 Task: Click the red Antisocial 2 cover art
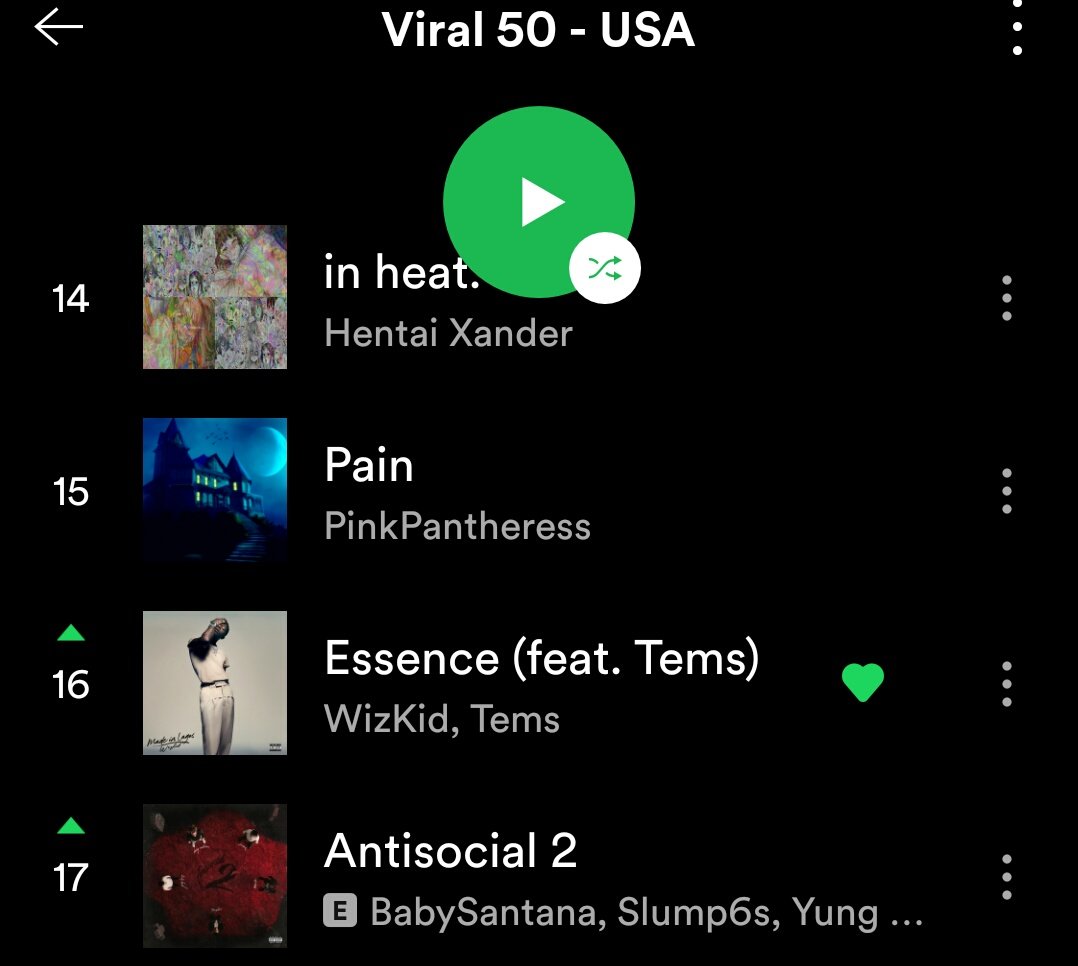(x=214, y=876)
